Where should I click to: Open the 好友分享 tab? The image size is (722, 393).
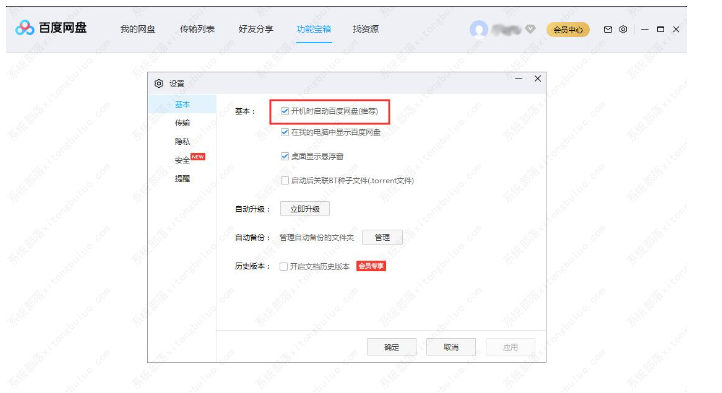256,29
